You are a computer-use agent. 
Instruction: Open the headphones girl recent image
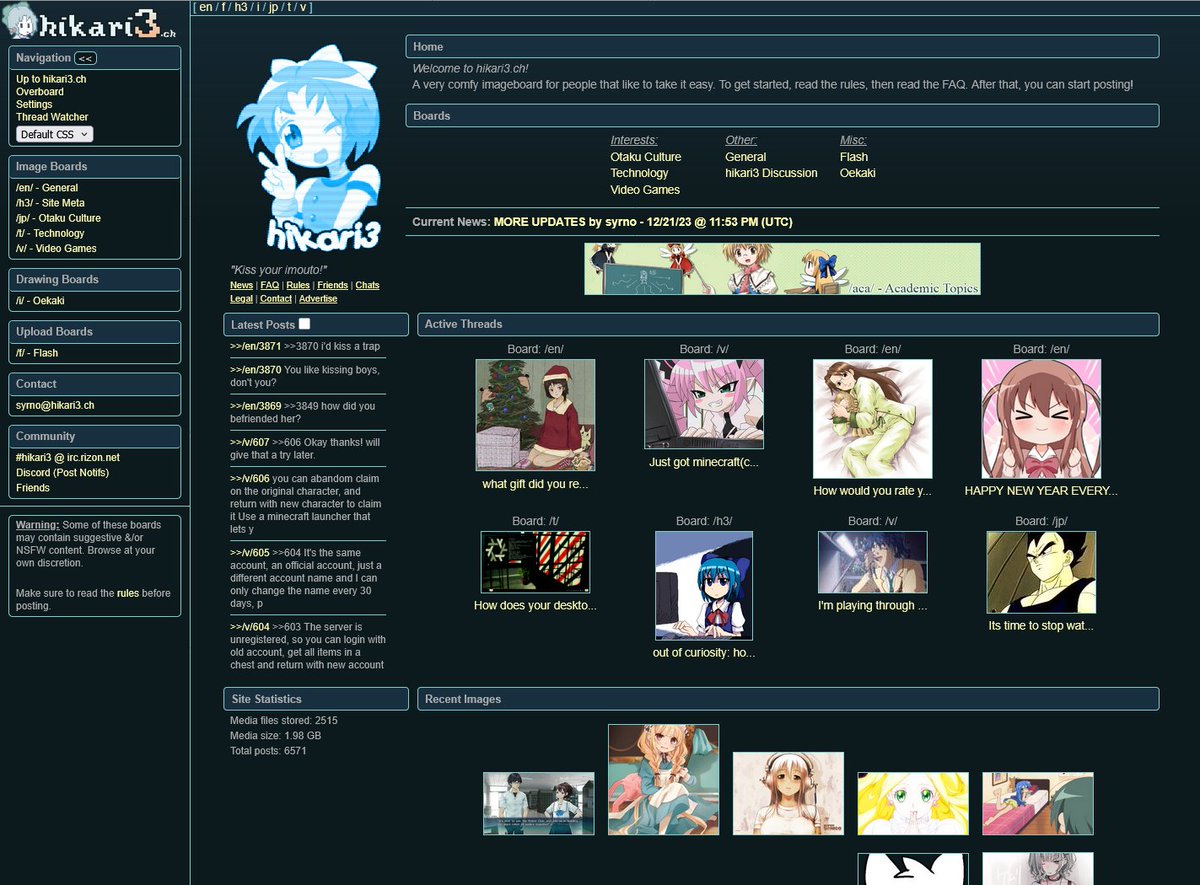(788, 793)
